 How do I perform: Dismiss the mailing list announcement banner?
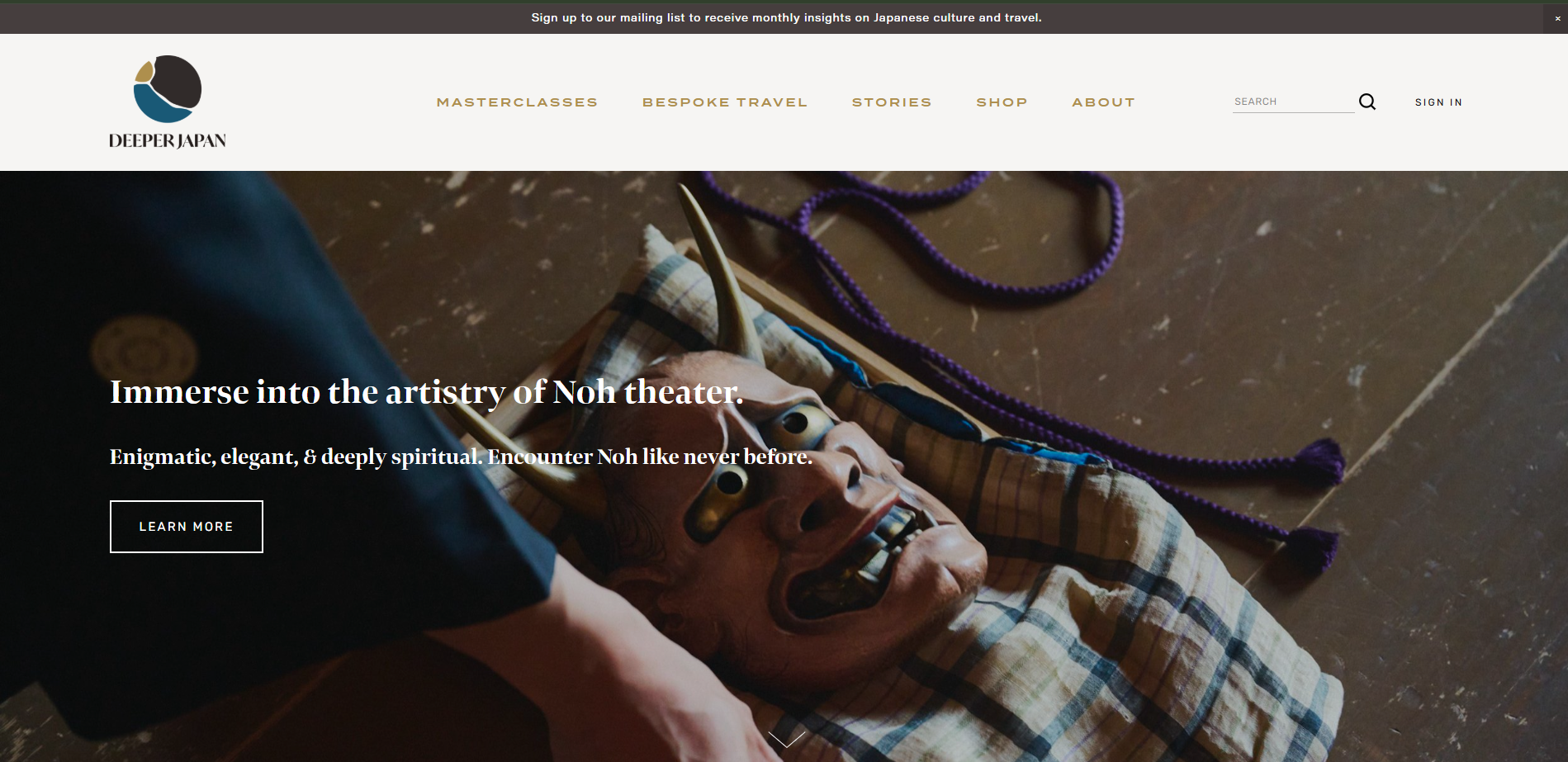[x=1557, y=18]
